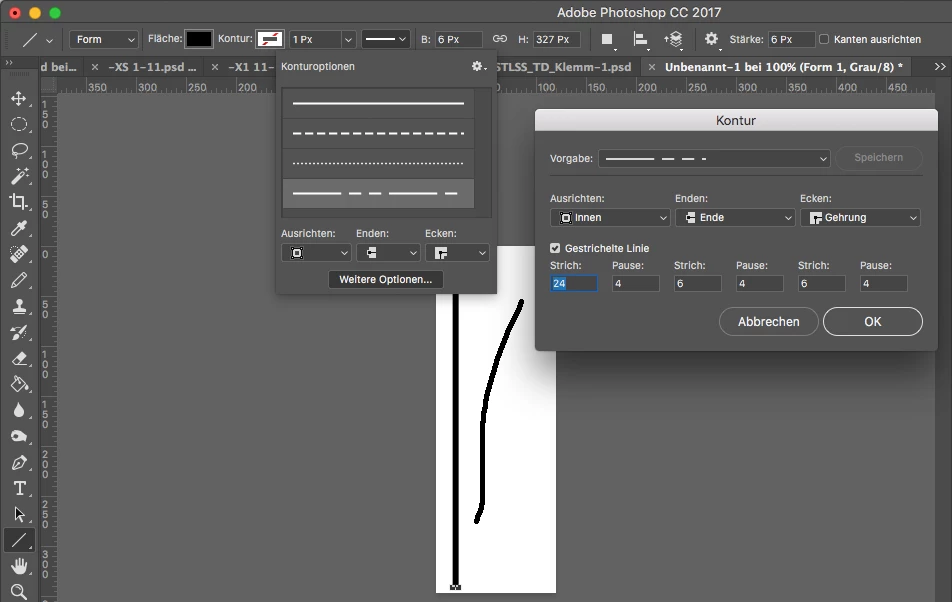952x602 pixels.
Task: Expand the toolbar panel double arrow
Action: [9, 62]
